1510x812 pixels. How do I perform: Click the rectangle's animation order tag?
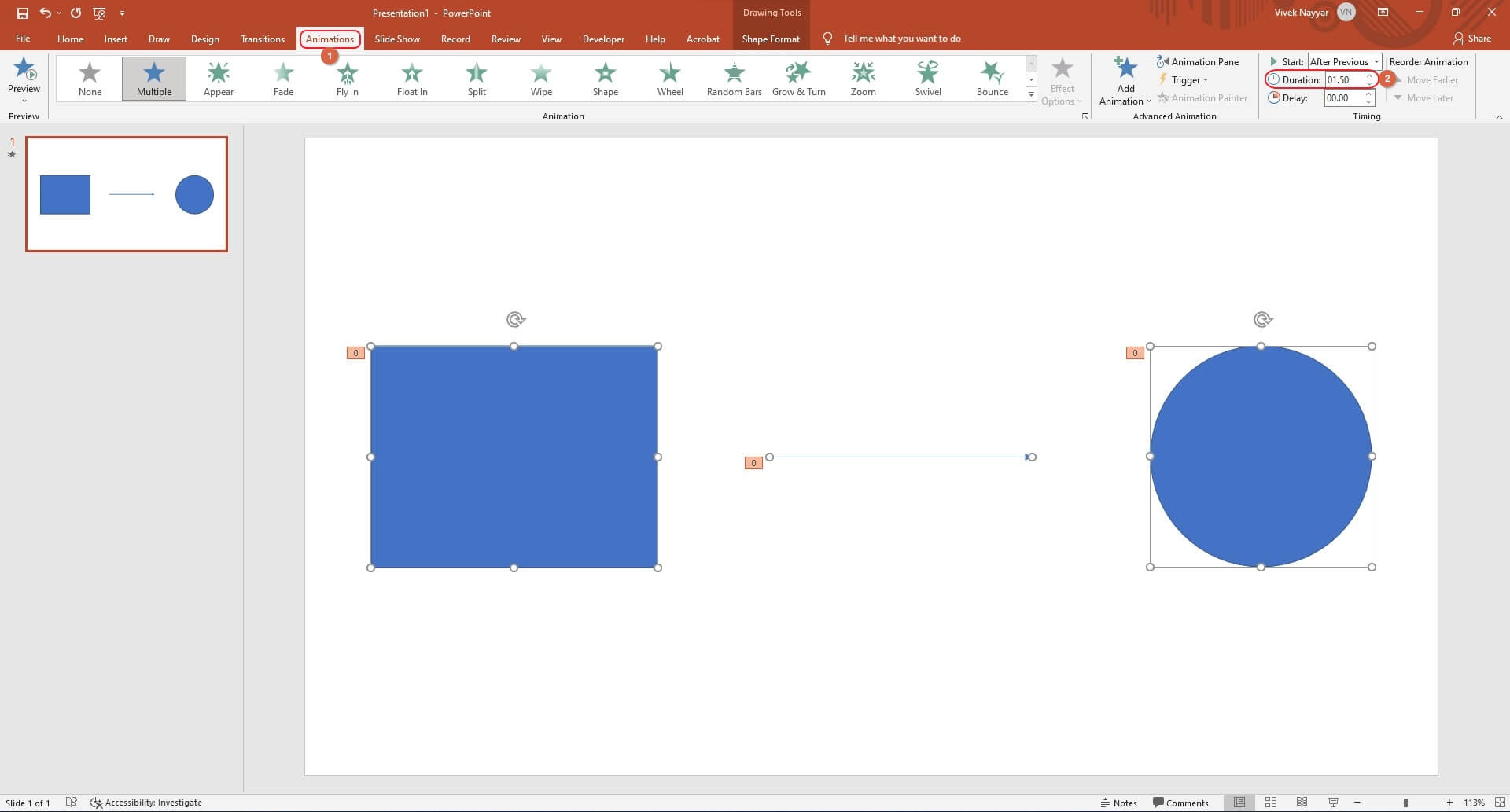click(x=355, y=353)
